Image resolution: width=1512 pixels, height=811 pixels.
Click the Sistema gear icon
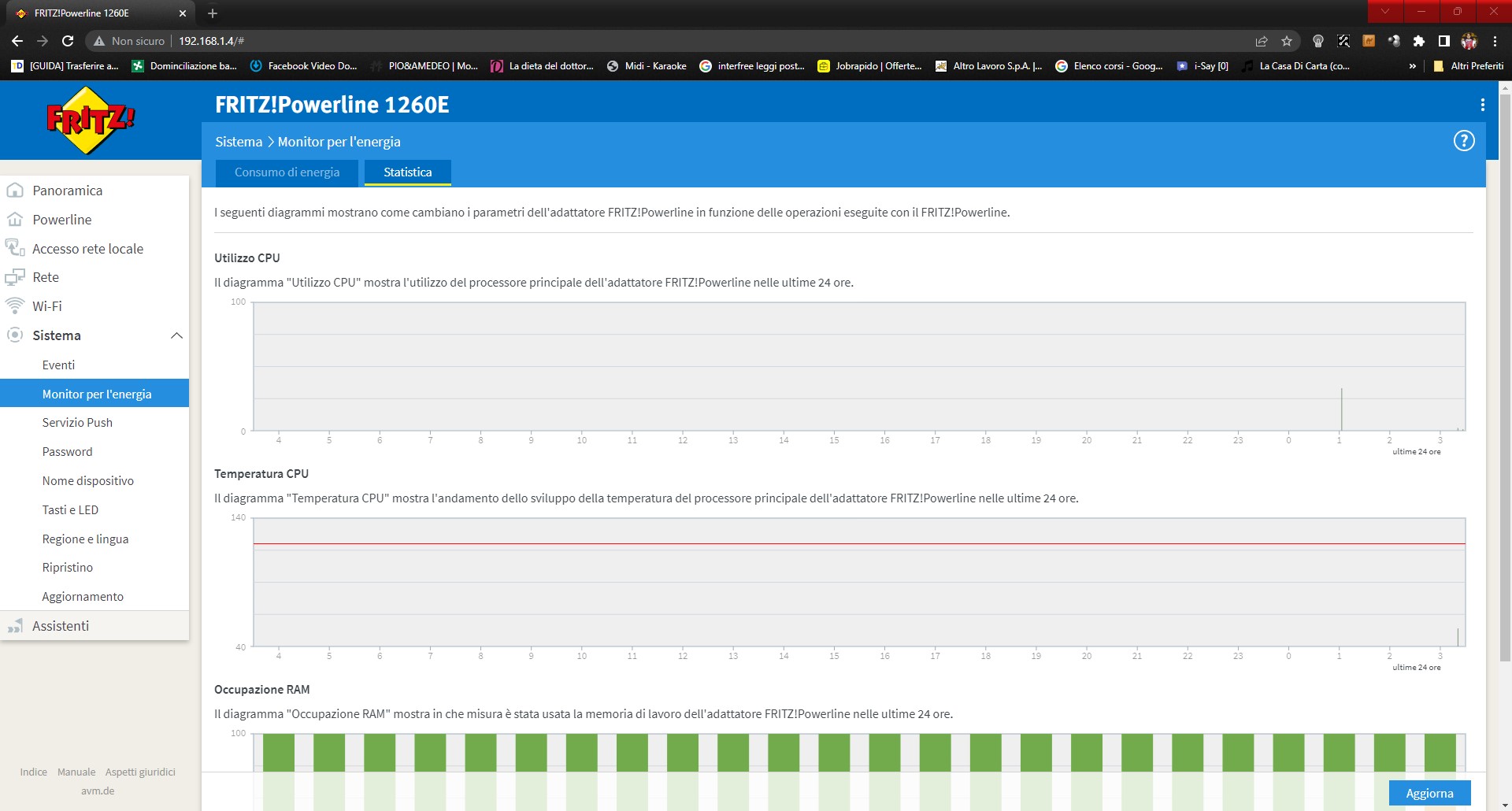(15, 335)
